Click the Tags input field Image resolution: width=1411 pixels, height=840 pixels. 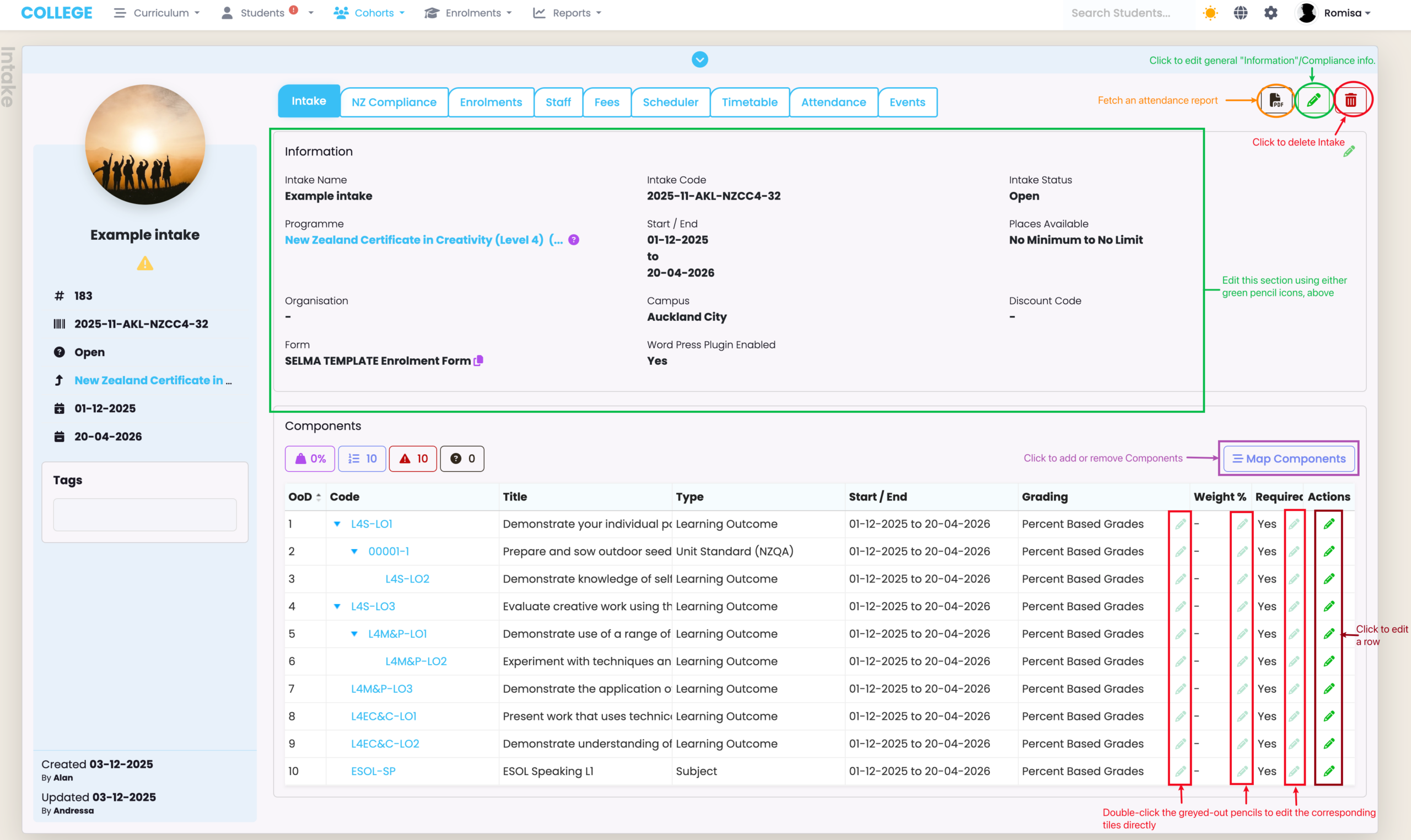pos(145,515)
